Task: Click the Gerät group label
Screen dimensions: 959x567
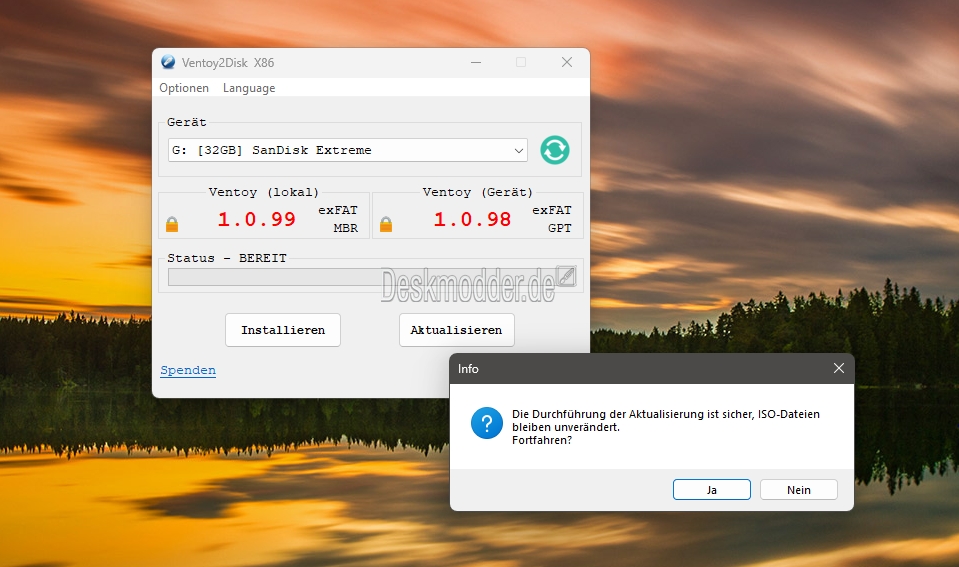Action: pos(187,122)
